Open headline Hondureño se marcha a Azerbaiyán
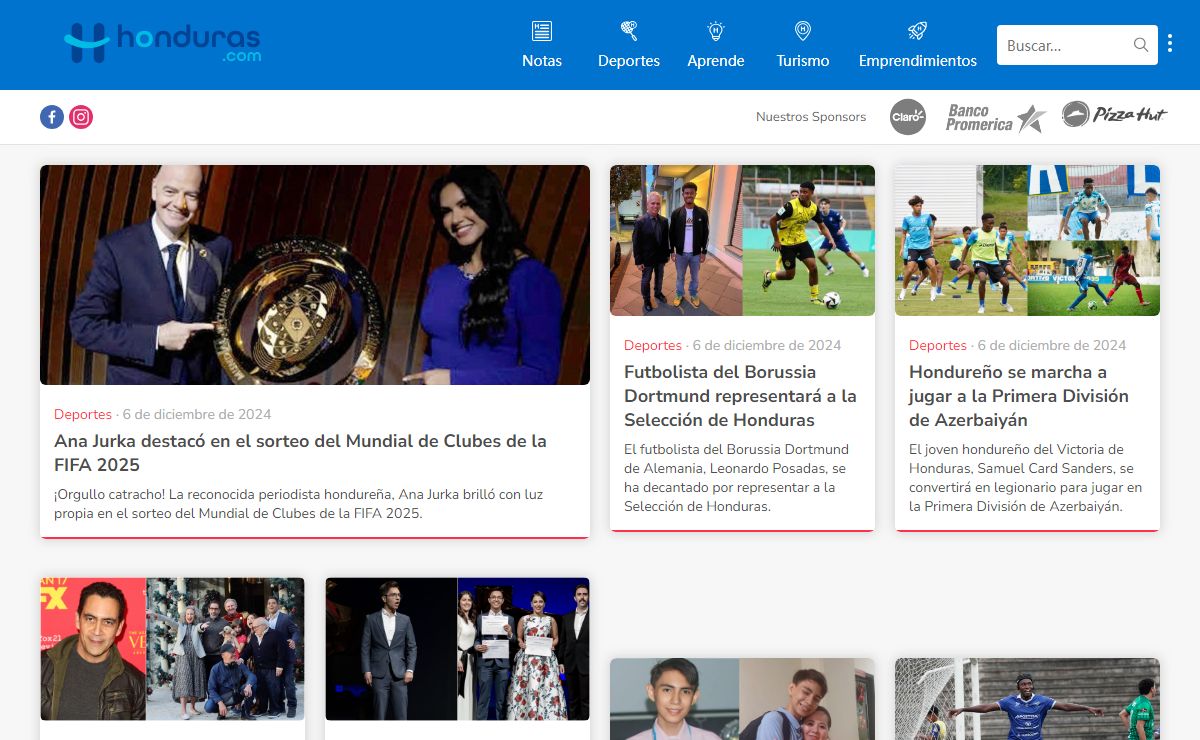Viewport: 1200px width, 740px height. point(1019,396)
